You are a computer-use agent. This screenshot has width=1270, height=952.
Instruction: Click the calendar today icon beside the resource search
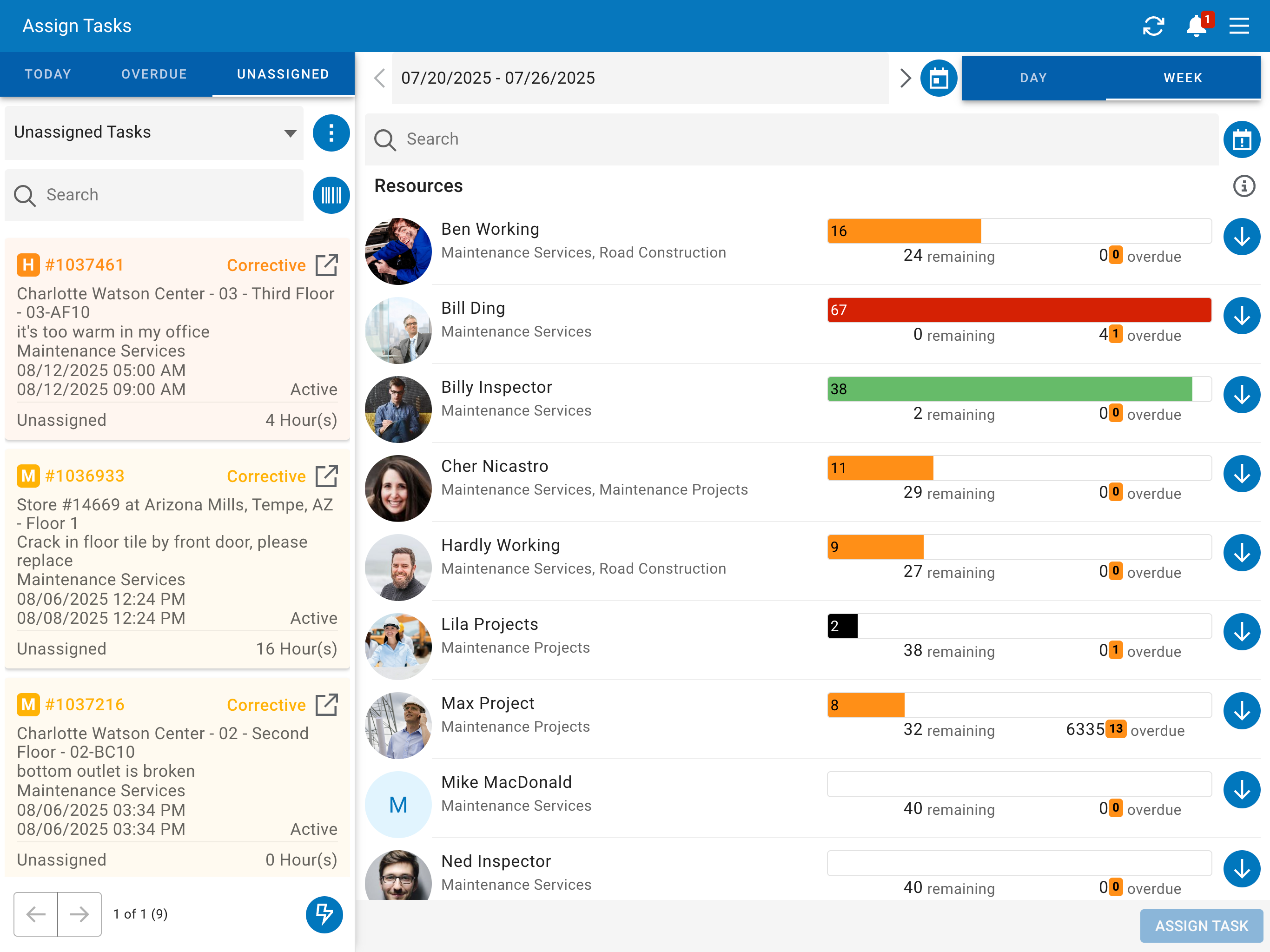[1241, 139]
